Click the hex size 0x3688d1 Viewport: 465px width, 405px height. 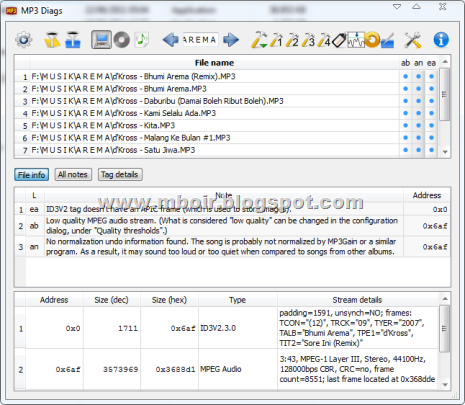point(175,369)
